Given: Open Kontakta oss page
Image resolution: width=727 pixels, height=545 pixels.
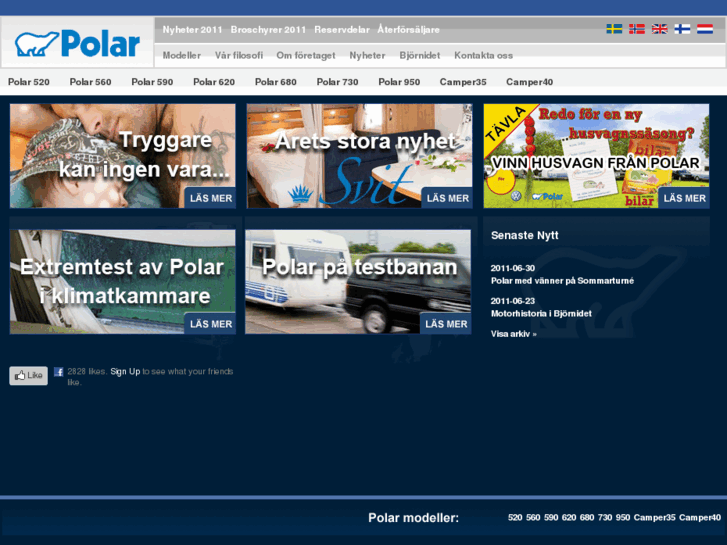Looking at the screenshot, I should [484, 56].
